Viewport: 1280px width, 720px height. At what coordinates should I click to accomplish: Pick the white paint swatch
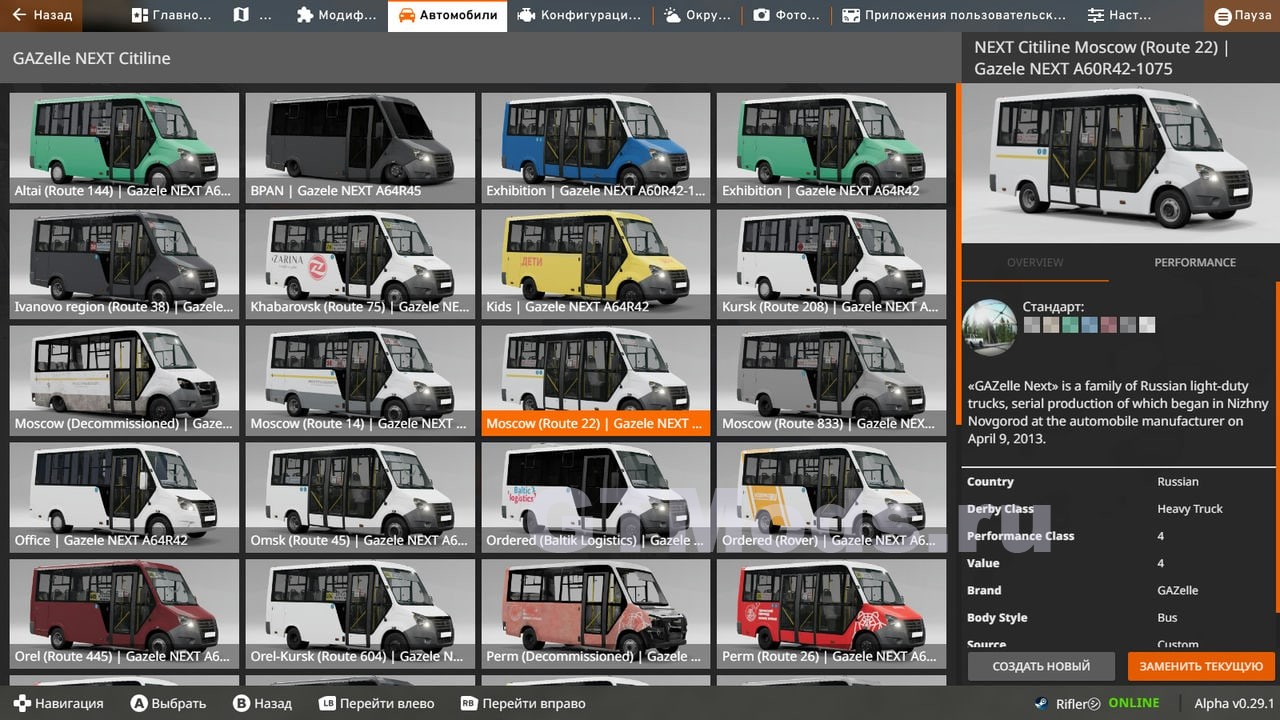(1147, 325)
